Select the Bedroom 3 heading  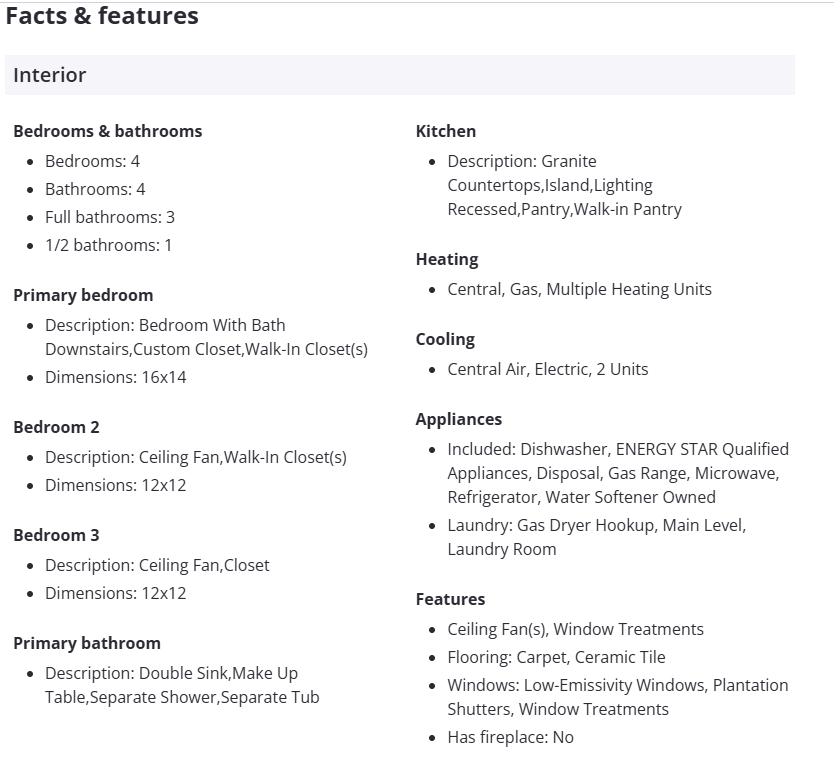[x=56, y=535]
